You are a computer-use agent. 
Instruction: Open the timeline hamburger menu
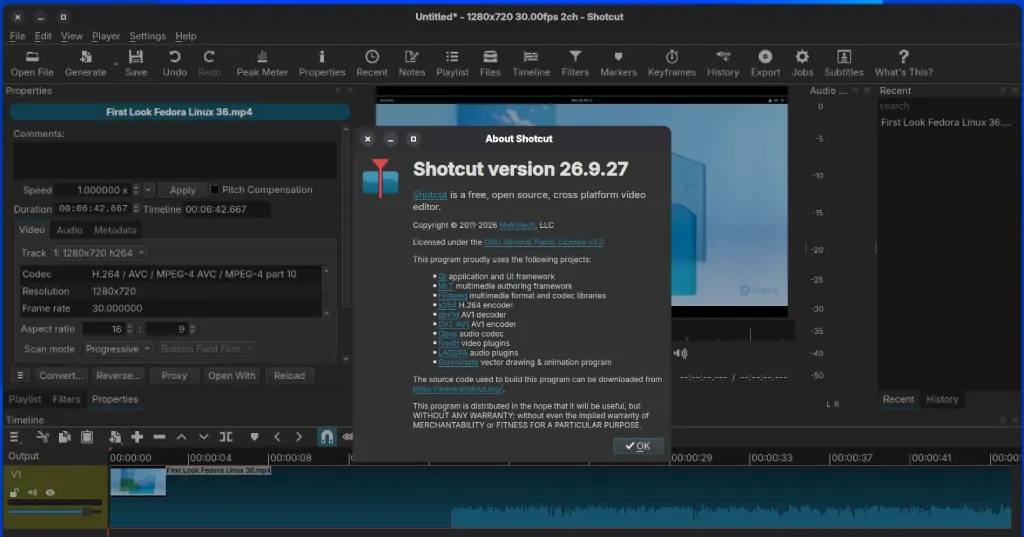click(14, 437)
